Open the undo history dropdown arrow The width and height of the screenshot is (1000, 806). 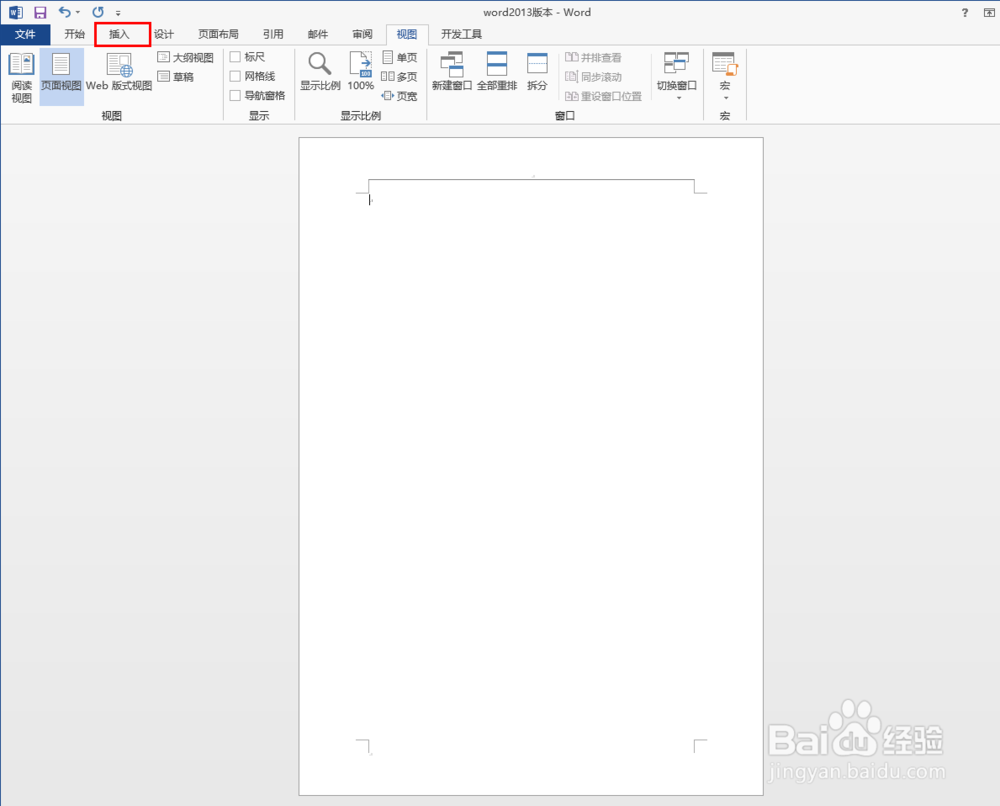pyautogui.click(x=78, y=12)
